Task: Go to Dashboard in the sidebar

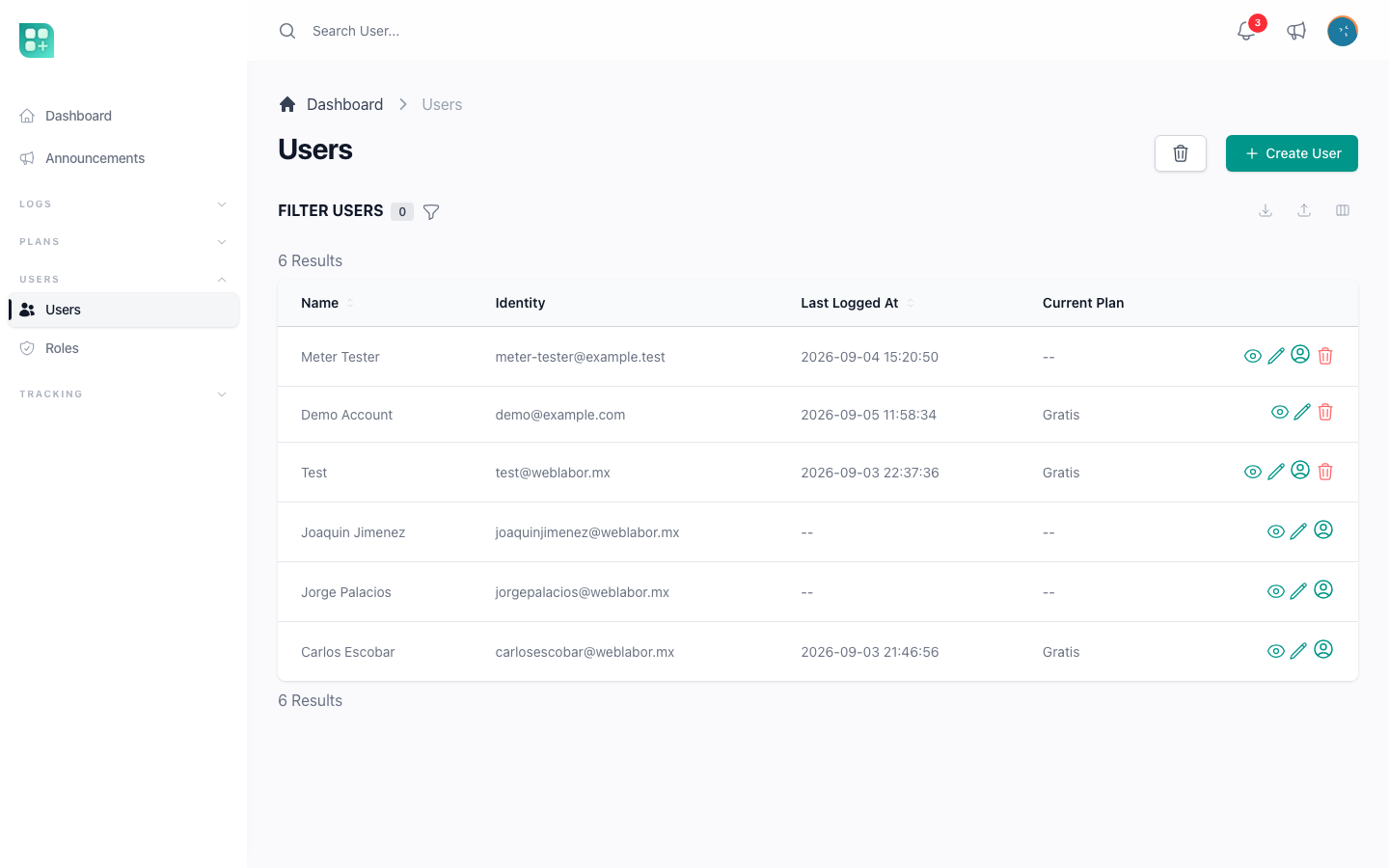Action: point(123,116)
